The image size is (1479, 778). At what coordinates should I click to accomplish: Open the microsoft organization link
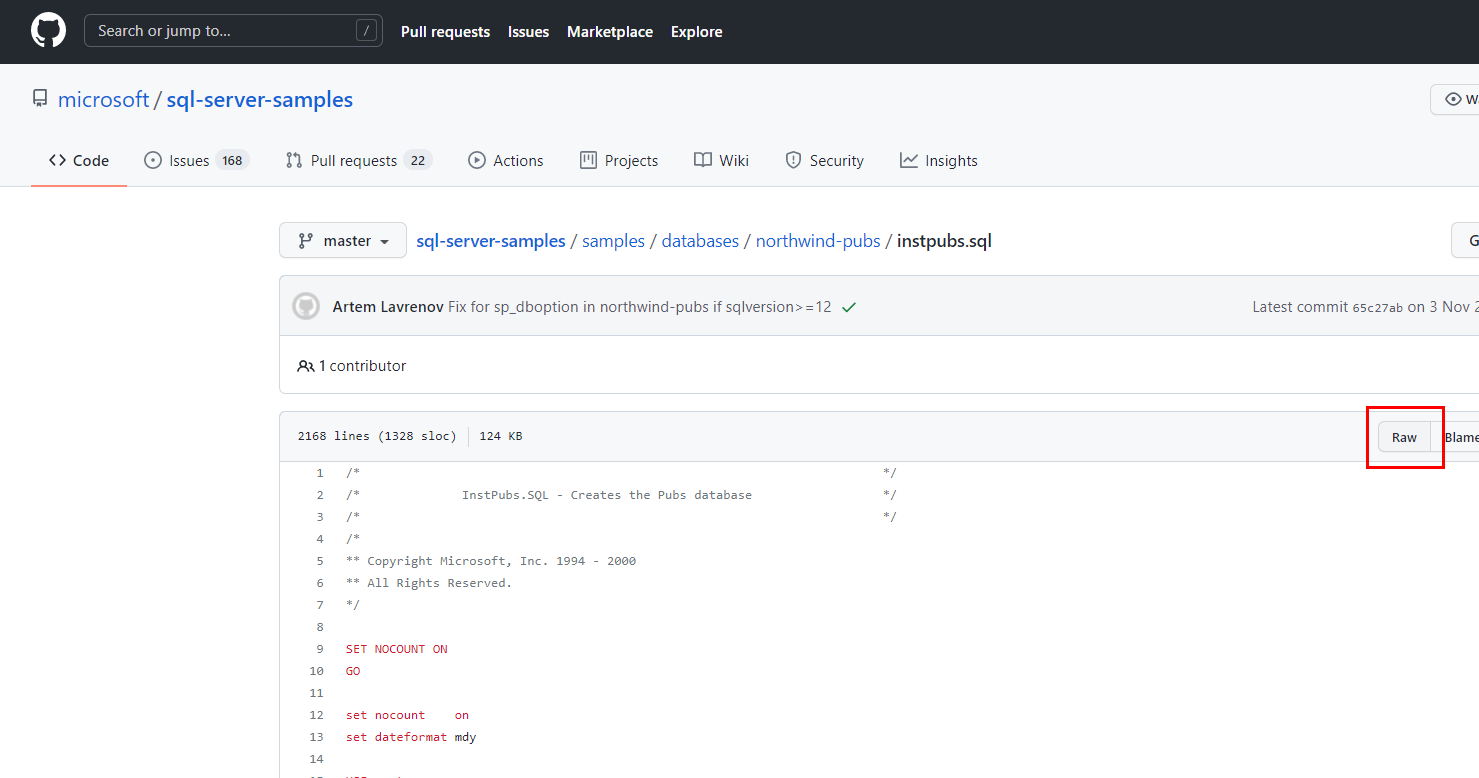[x=104, y=100]
